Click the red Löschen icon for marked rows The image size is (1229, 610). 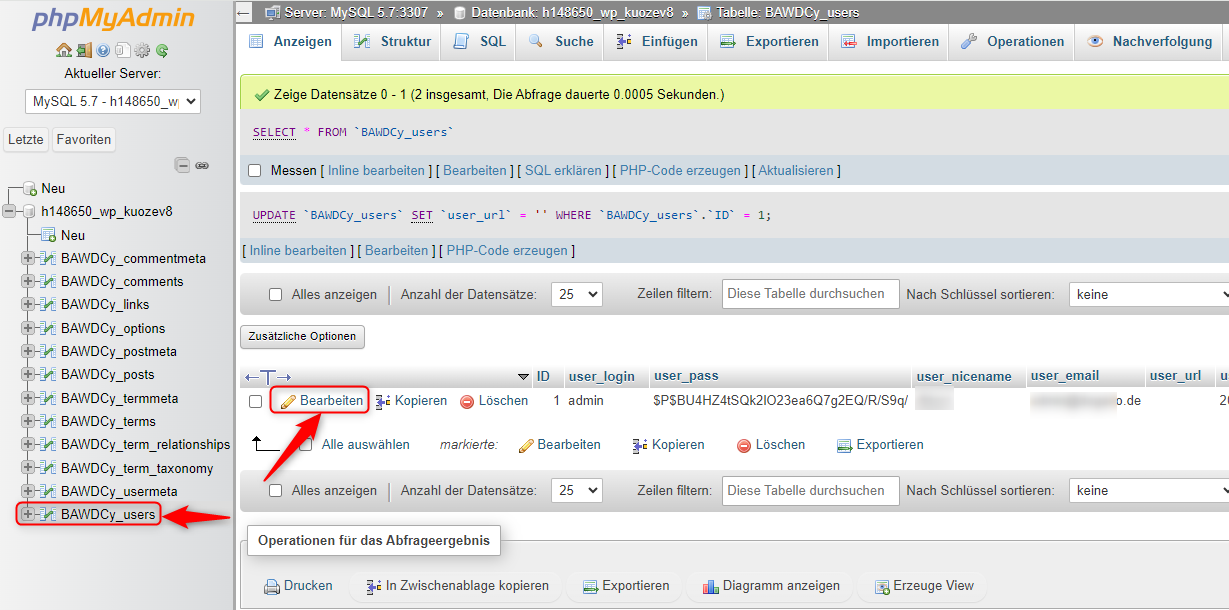coord(743,446)
